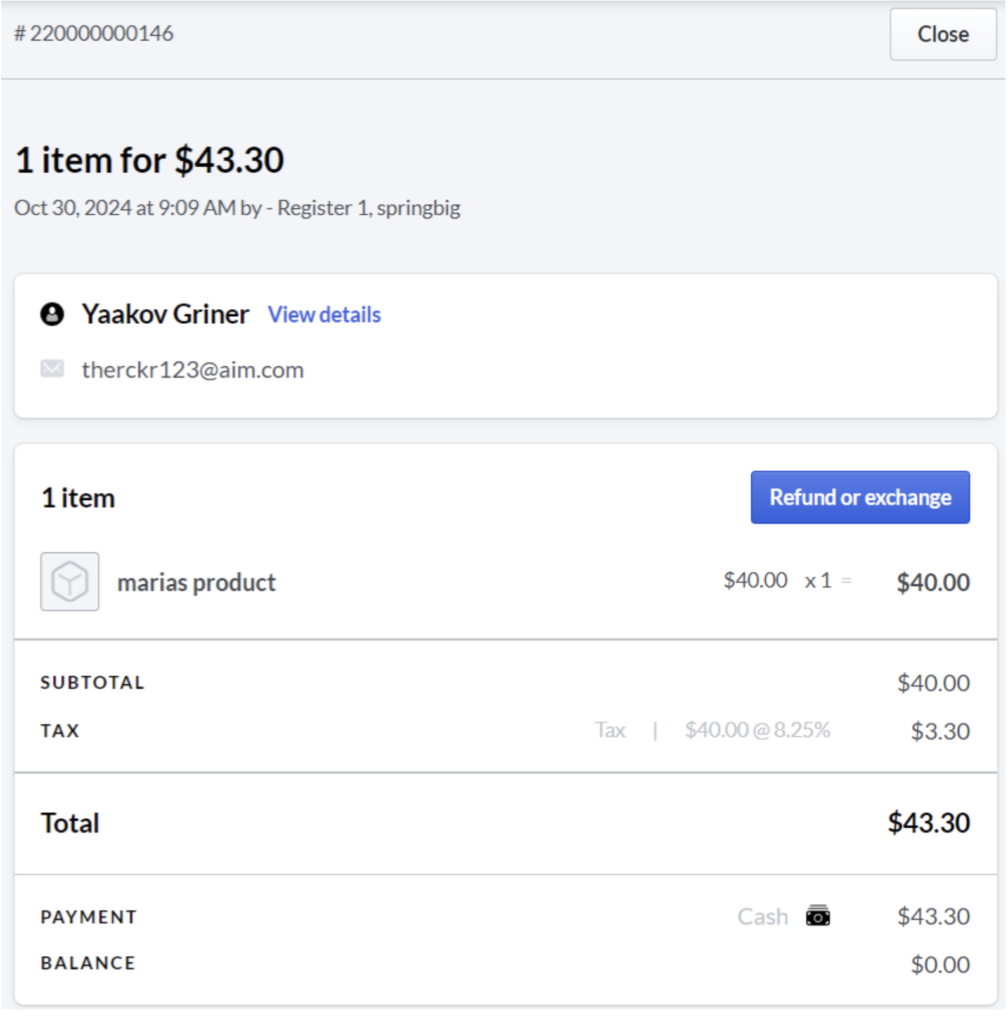Click the Refund or exchange button
Image resolution: width=1008 pixels, height=1024 pixels.
860,498
